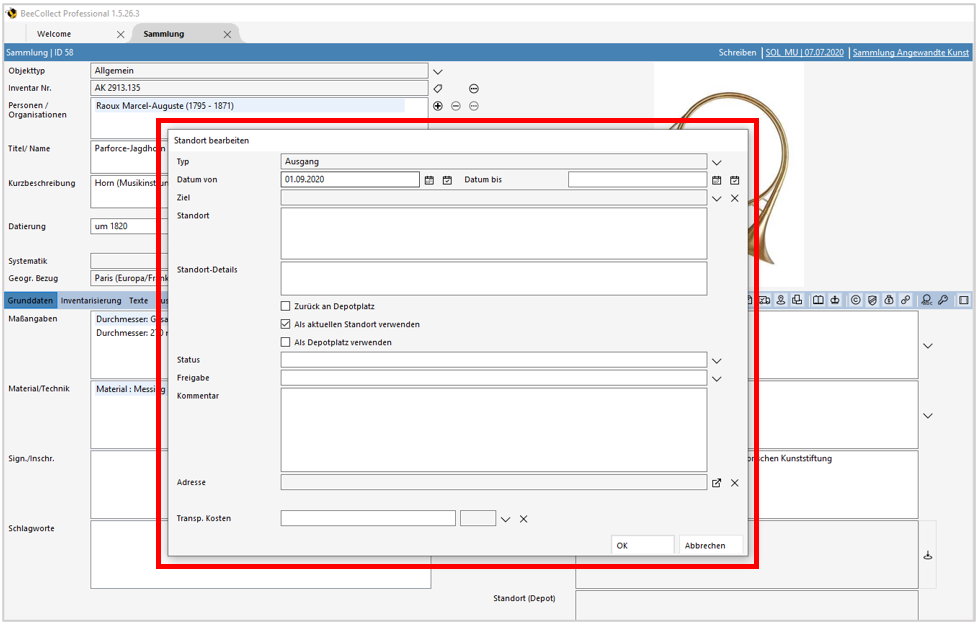Open the Inventarisierung tab
Image resolution: width=980 pixels, height=626 pixels.
click(x=91, y=300)
